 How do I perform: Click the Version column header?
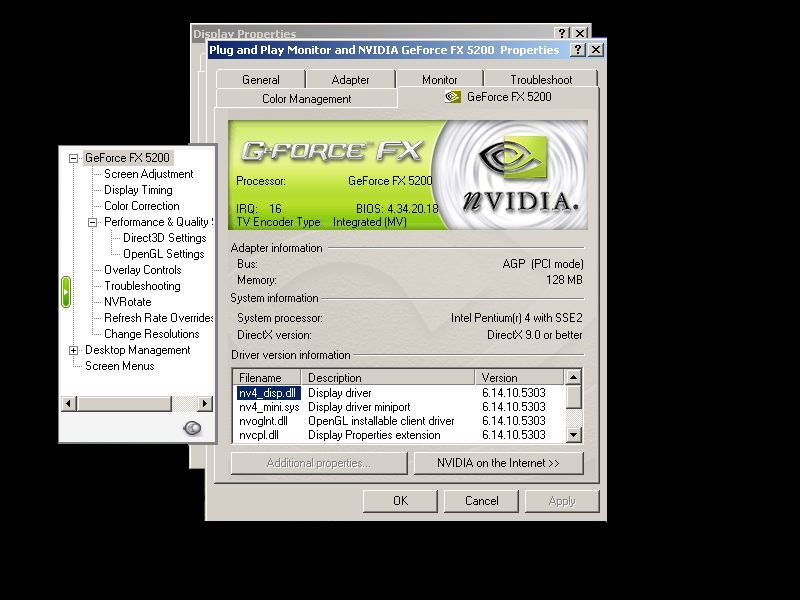coord(519,378)
